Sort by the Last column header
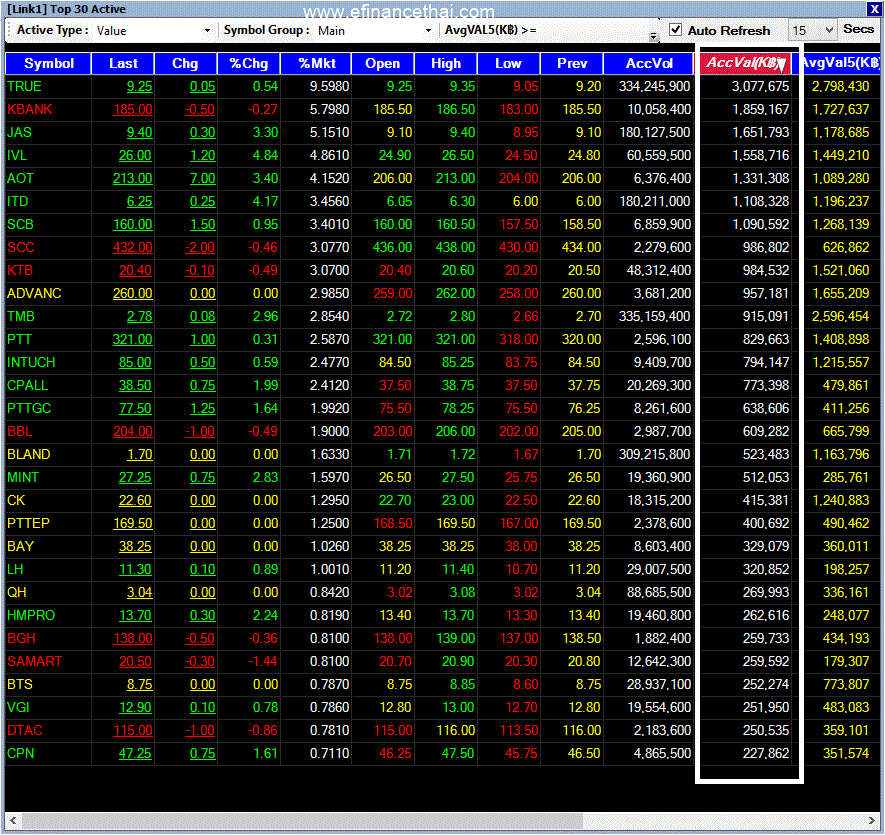The image size is (885, 835). coord(123,63)
